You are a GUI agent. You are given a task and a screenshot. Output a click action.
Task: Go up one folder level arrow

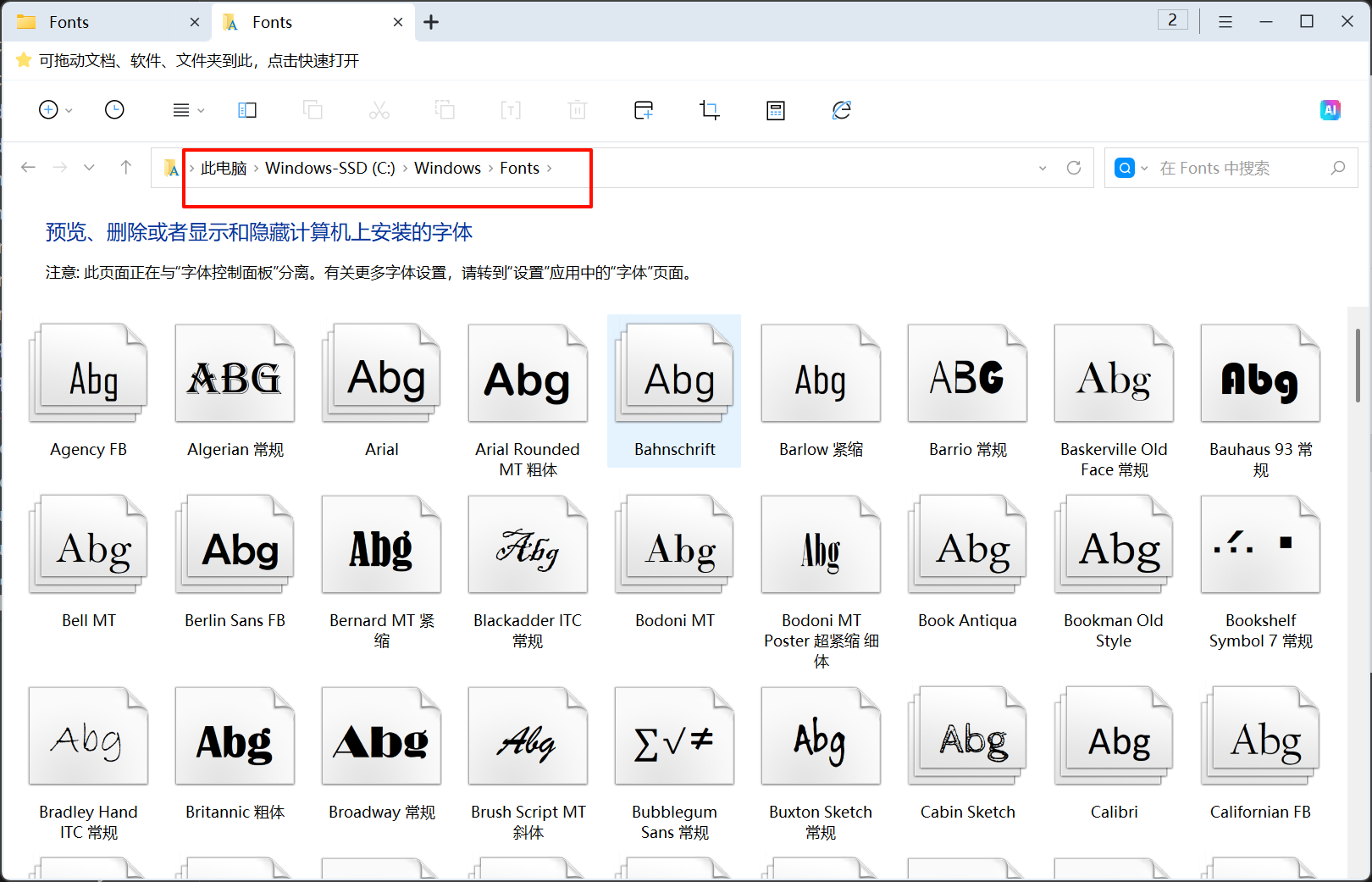[125, 168]
